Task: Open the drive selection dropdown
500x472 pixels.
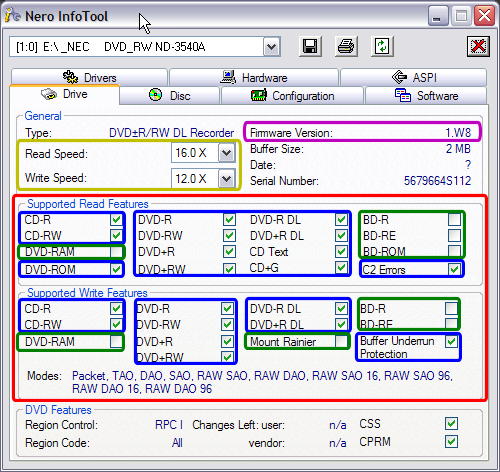Action: pos(272,47)
